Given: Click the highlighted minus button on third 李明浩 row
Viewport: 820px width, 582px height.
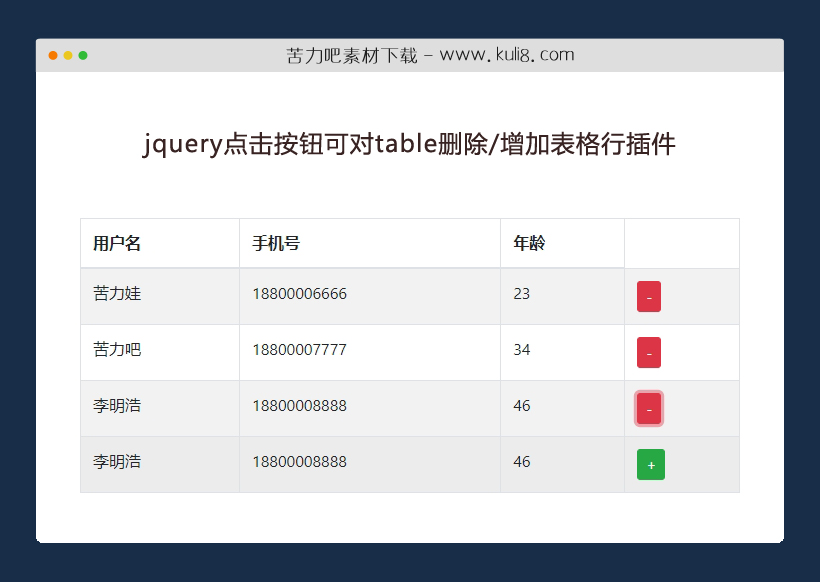Looking at the screenshot, I should [649, 408].
